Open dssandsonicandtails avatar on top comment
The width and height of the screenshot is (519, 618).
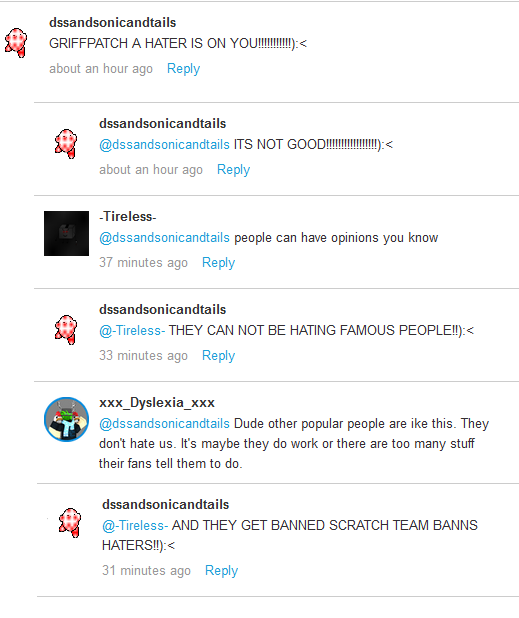16,43
